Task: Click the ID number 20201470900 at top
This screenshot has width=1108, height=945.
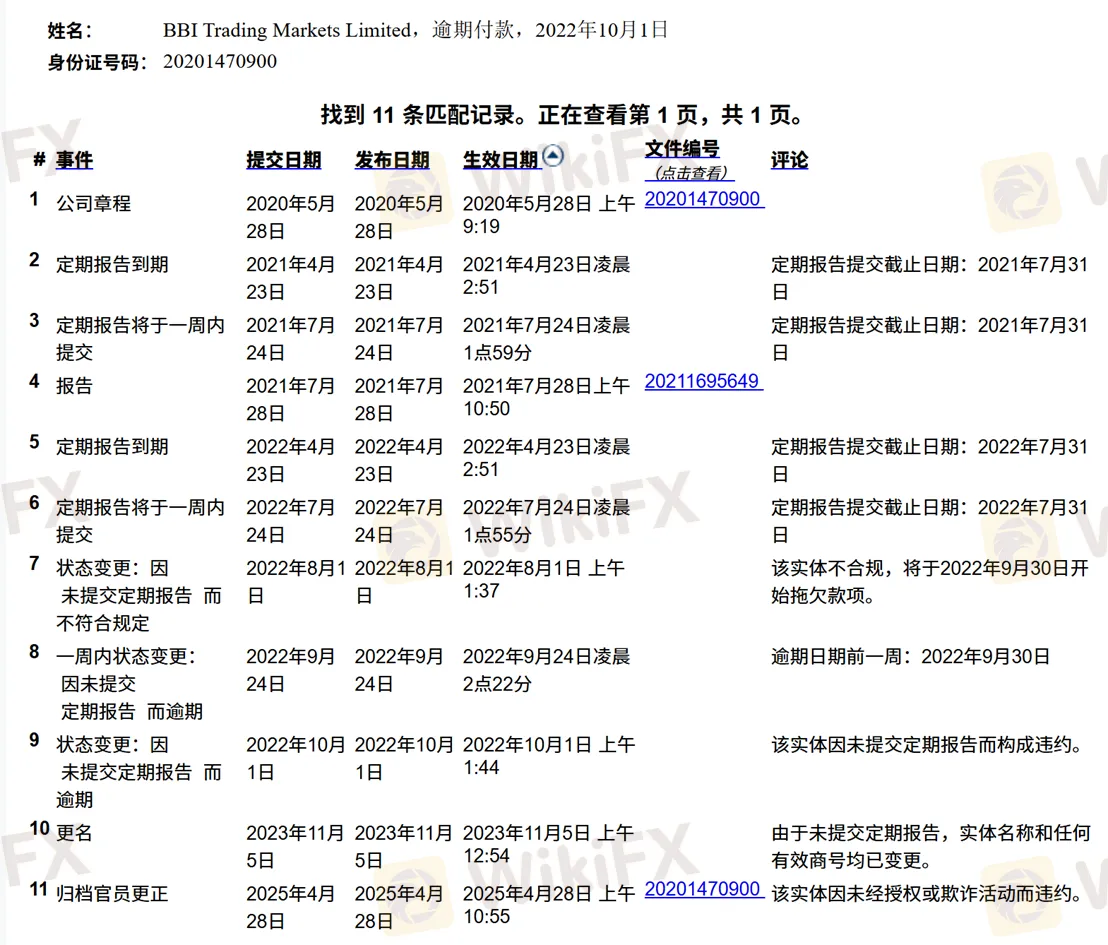Action: pos(220,61)
